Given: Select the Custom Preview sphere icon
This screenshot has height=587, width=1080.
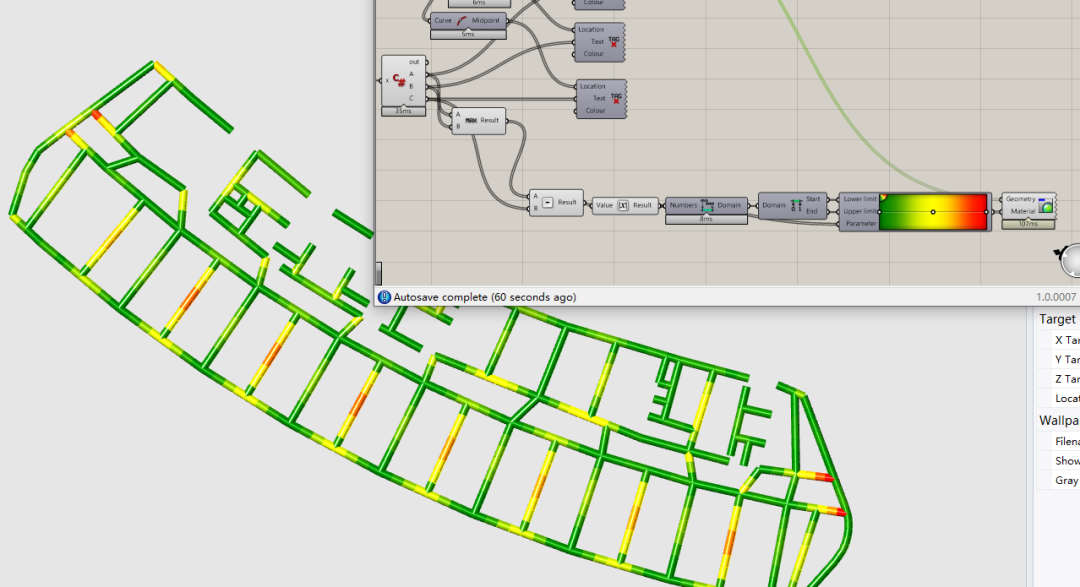Looking at the screenshot, I should click(x=1046, y=205).
